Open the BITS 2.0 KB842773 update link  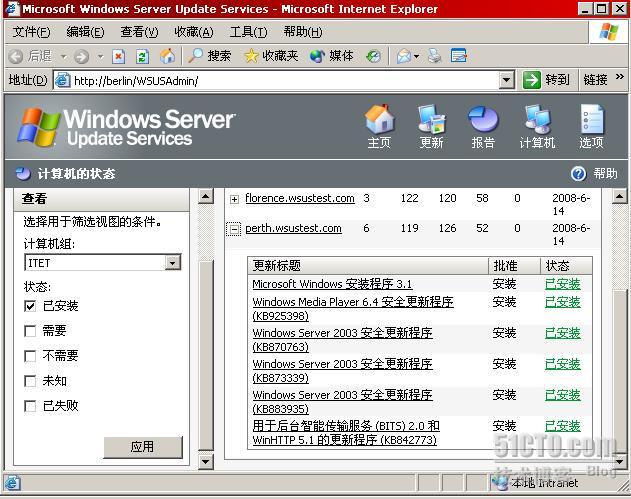tap(346, 433)
